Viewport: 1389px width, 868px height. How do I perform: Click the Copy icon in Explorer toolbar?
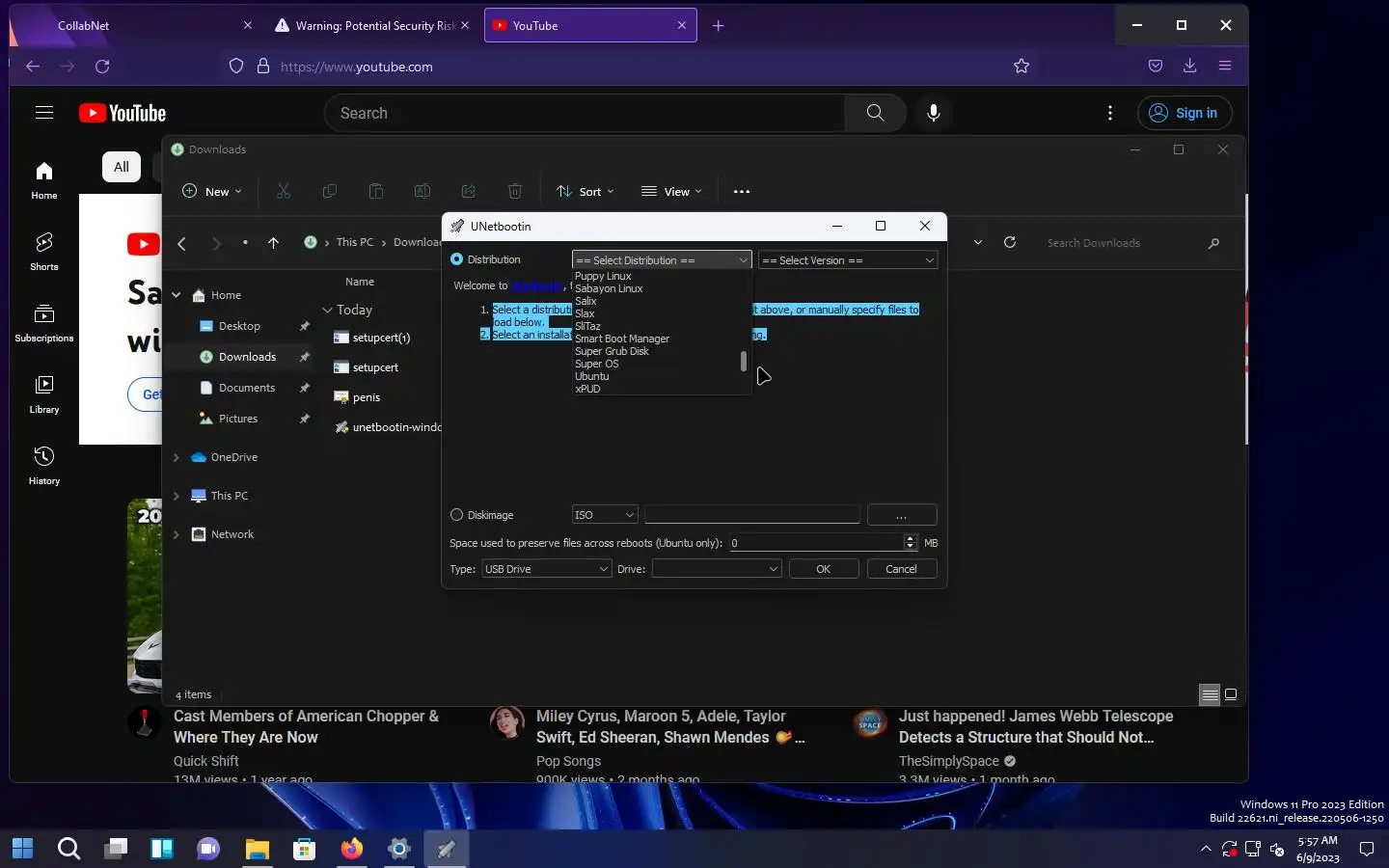pos(330,191)
